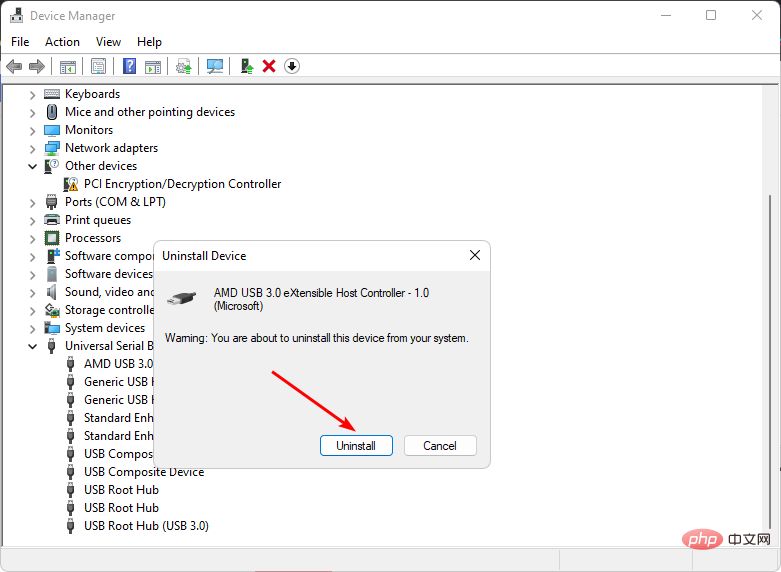Expand the Monitors category
Image resolution: width=781 pixels, height=572 pixels.
pos(32,131)
